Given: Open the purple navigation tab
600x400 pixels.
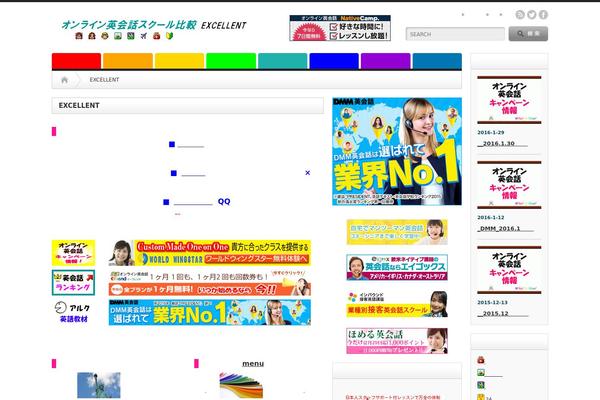Looking at the screenshot, I should pos(386,61).
